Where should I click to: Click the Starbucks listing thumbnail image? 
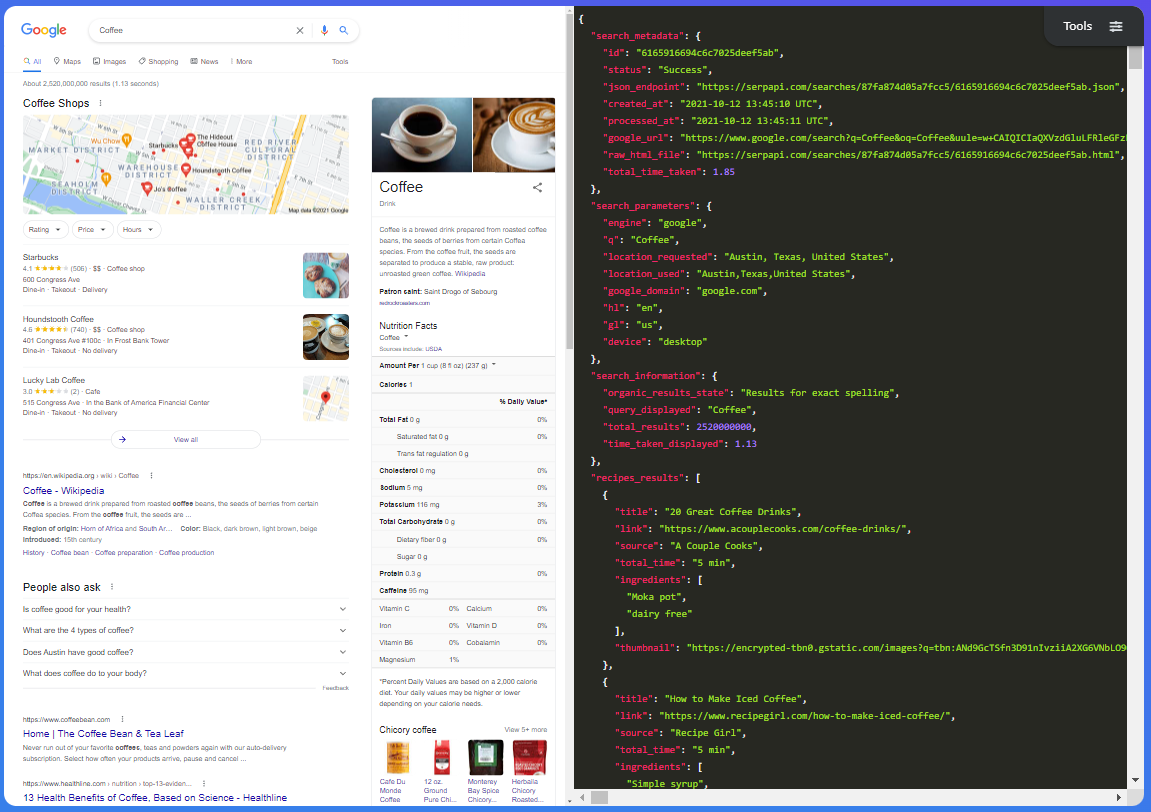(326, 275)
